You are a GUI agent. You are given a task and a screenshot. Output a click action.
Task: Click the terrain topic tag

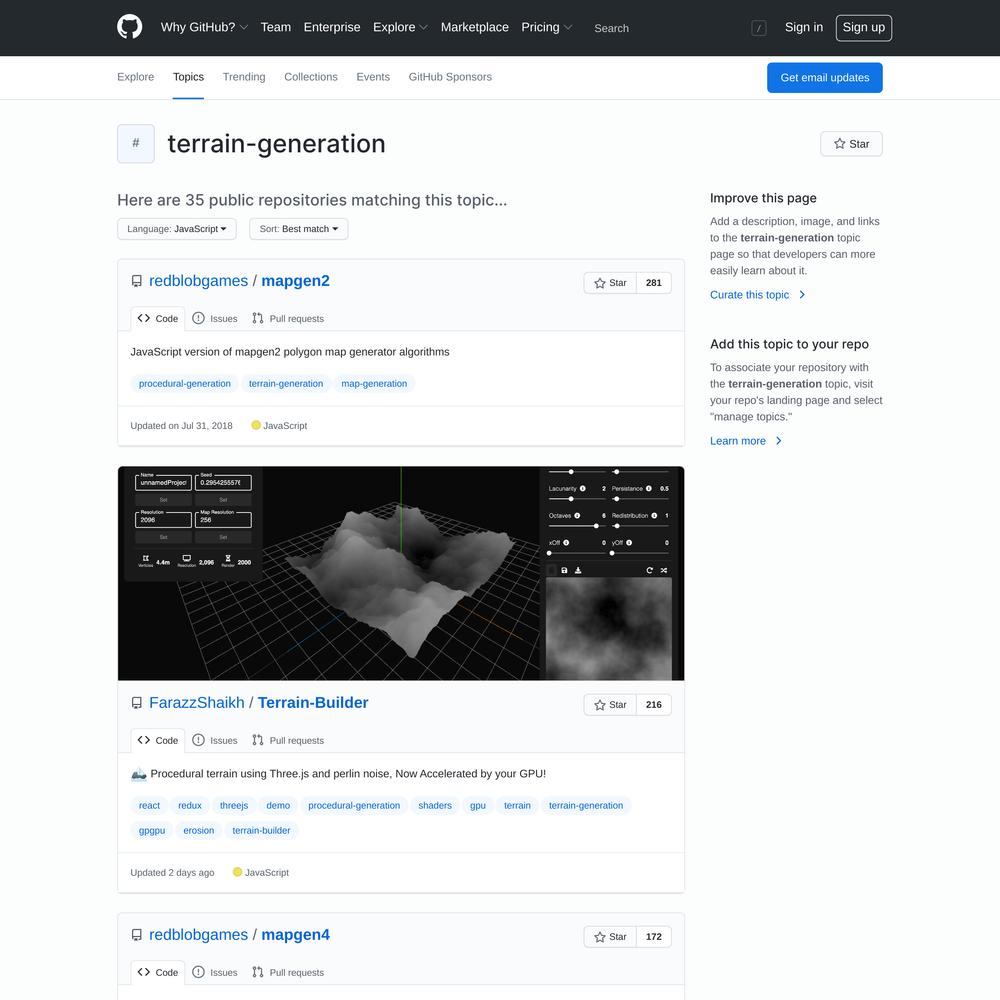[517, 805]
